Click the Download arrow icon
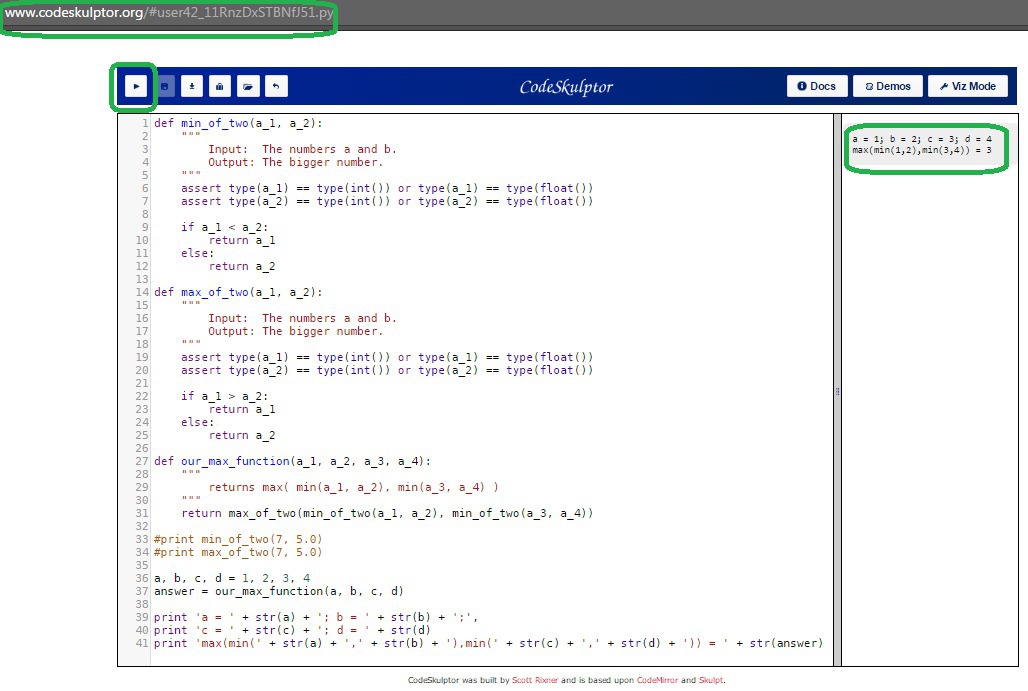 click(192, 86)
